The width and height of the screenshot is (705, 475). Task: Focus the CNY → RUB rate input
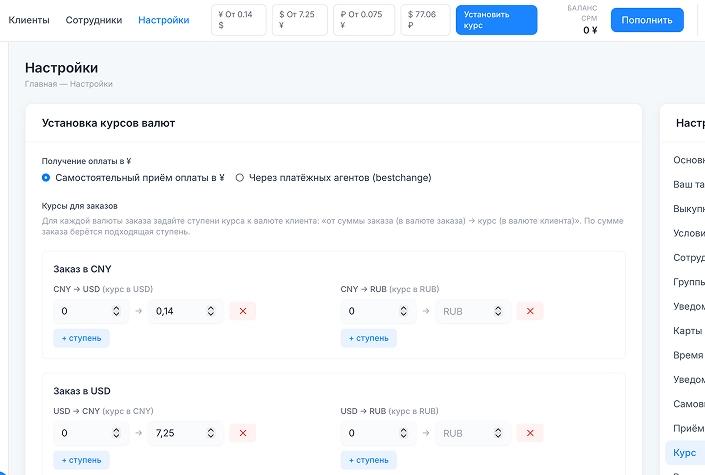click(473, 311)
